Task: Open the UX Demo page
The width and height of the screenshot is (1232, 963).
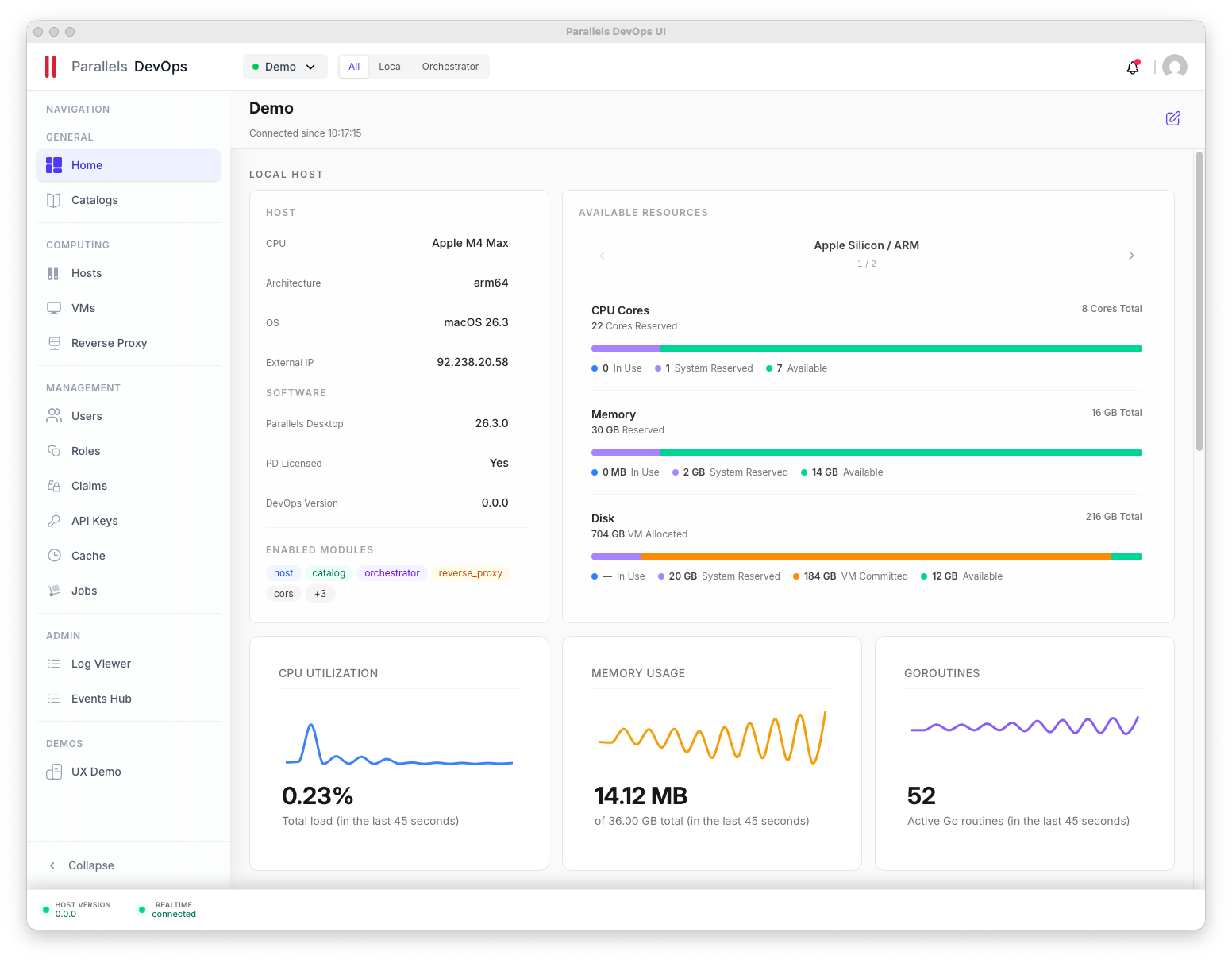Action: click(129, 772)
